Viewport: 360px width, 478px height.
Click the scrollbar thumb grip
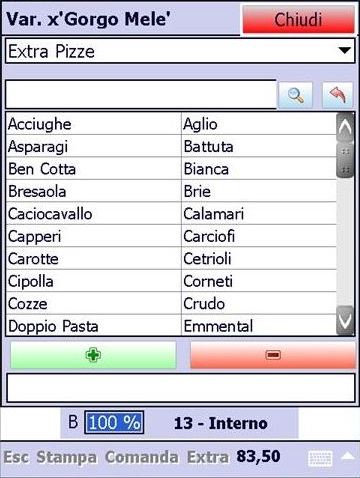tap(345, 161)
